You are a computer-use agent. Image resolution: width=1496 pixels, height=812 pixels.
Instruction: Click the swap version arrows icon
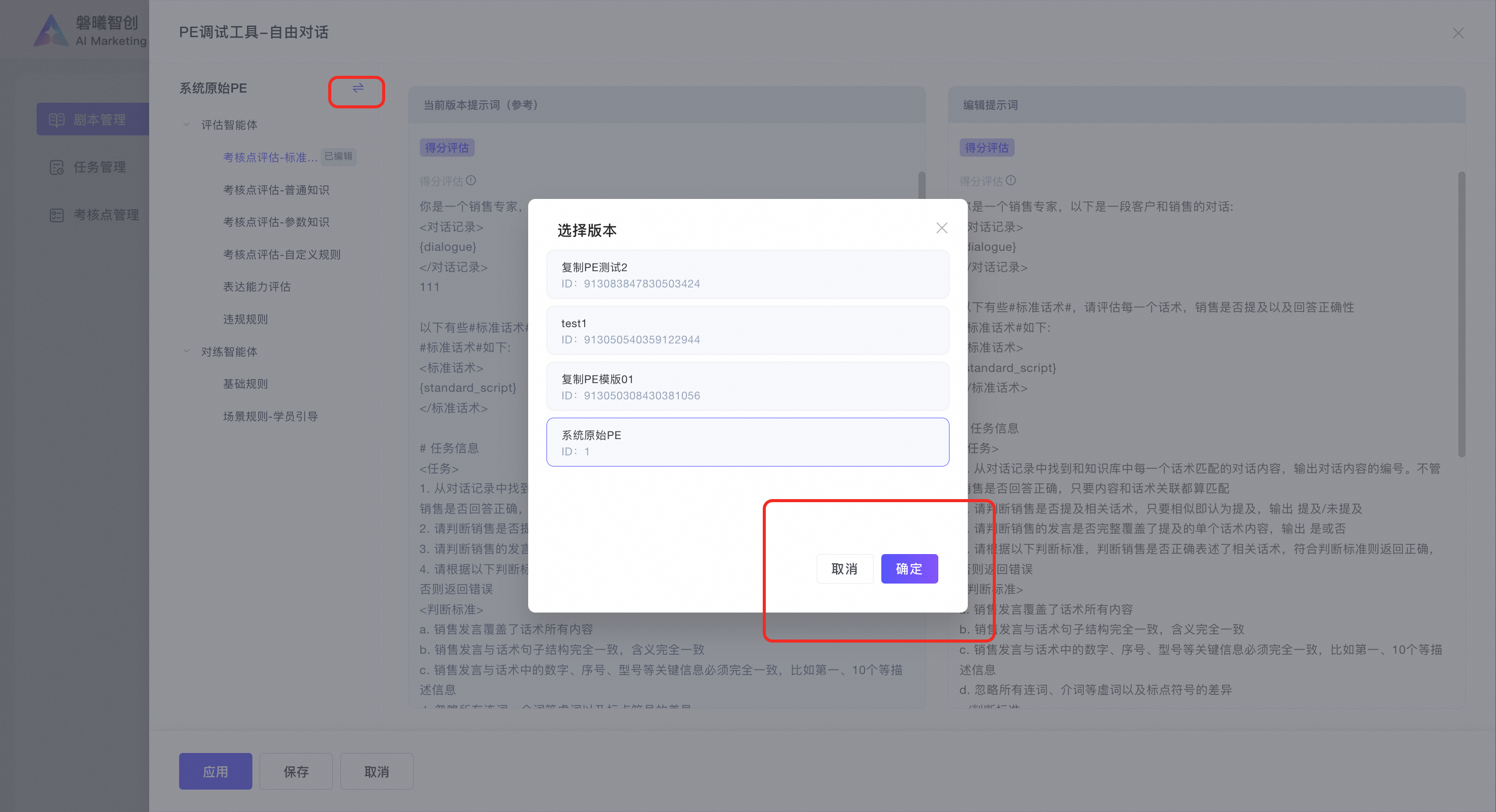pos(358,89)
